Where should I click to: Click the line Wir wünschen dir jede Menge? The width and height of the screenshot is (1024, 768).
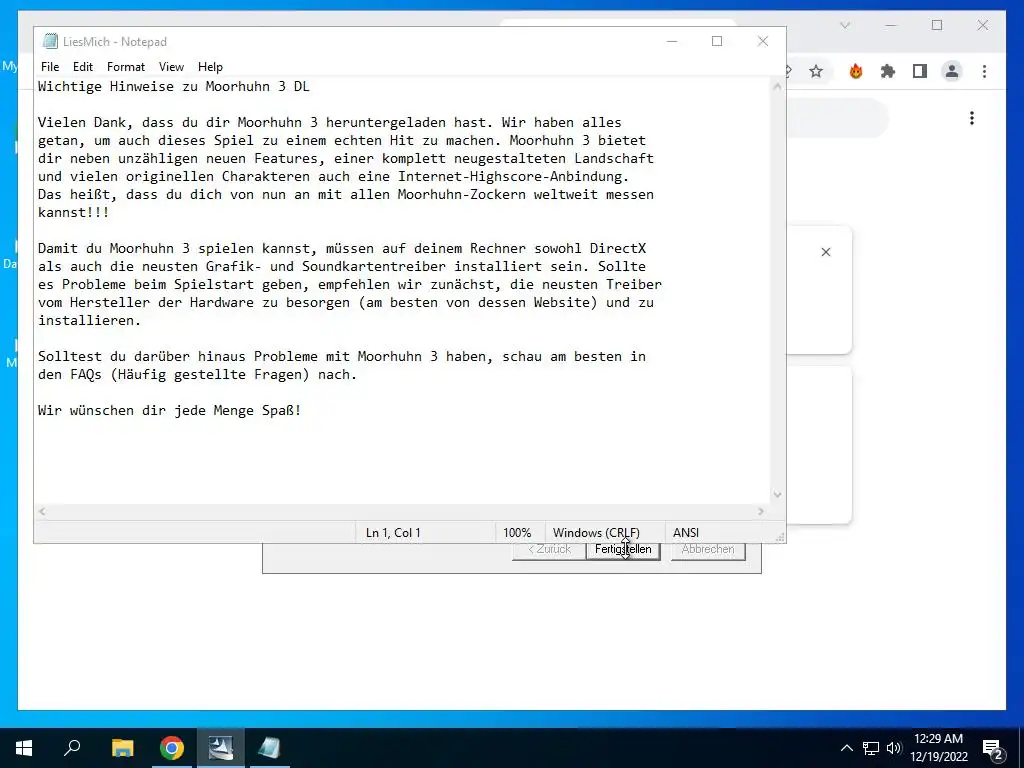click(x=170, y=411)
